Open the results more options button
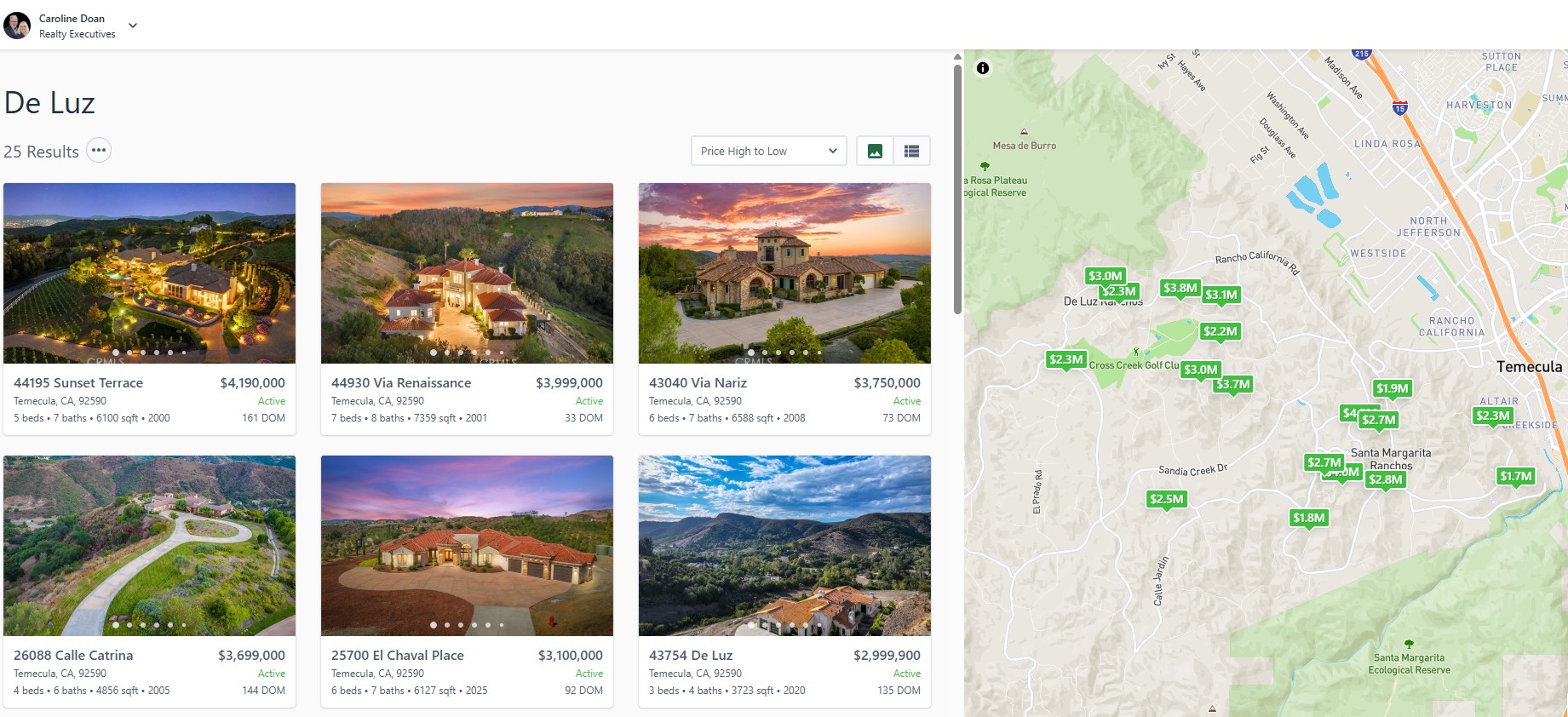Screen dimensions: 1568x717 click(99, 151)
